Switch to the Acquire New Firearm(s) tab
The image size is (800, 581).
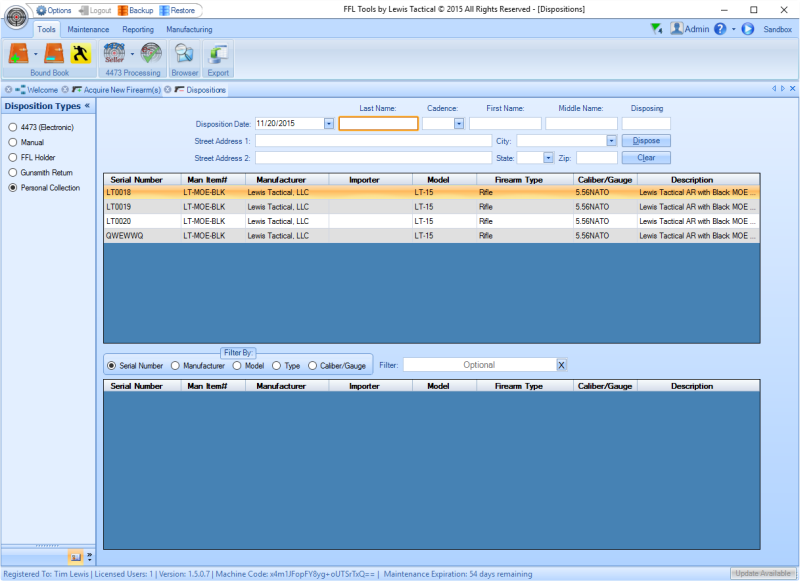(x=117, y=90)
